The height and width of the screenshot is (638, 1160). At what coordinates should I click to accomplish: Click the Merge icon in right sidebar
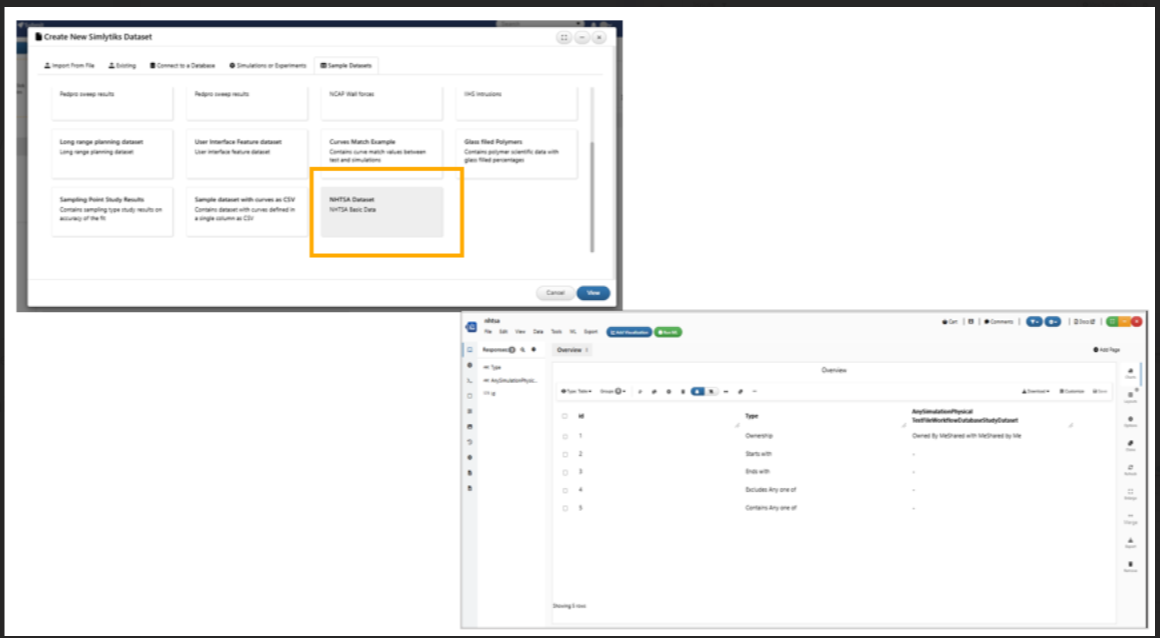(x=1130, y=518)
